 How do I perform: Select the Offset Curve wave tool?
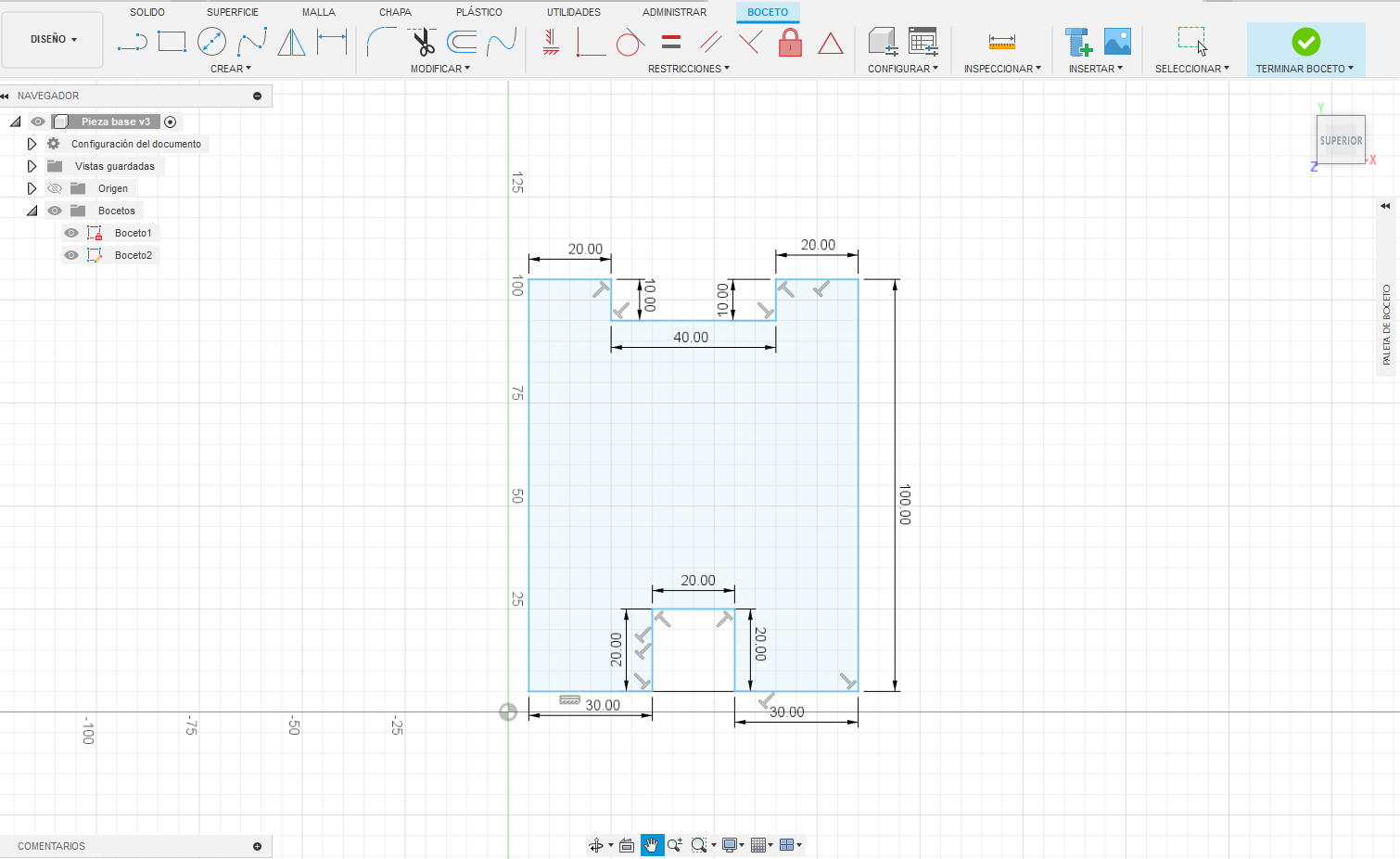(502, 42)
